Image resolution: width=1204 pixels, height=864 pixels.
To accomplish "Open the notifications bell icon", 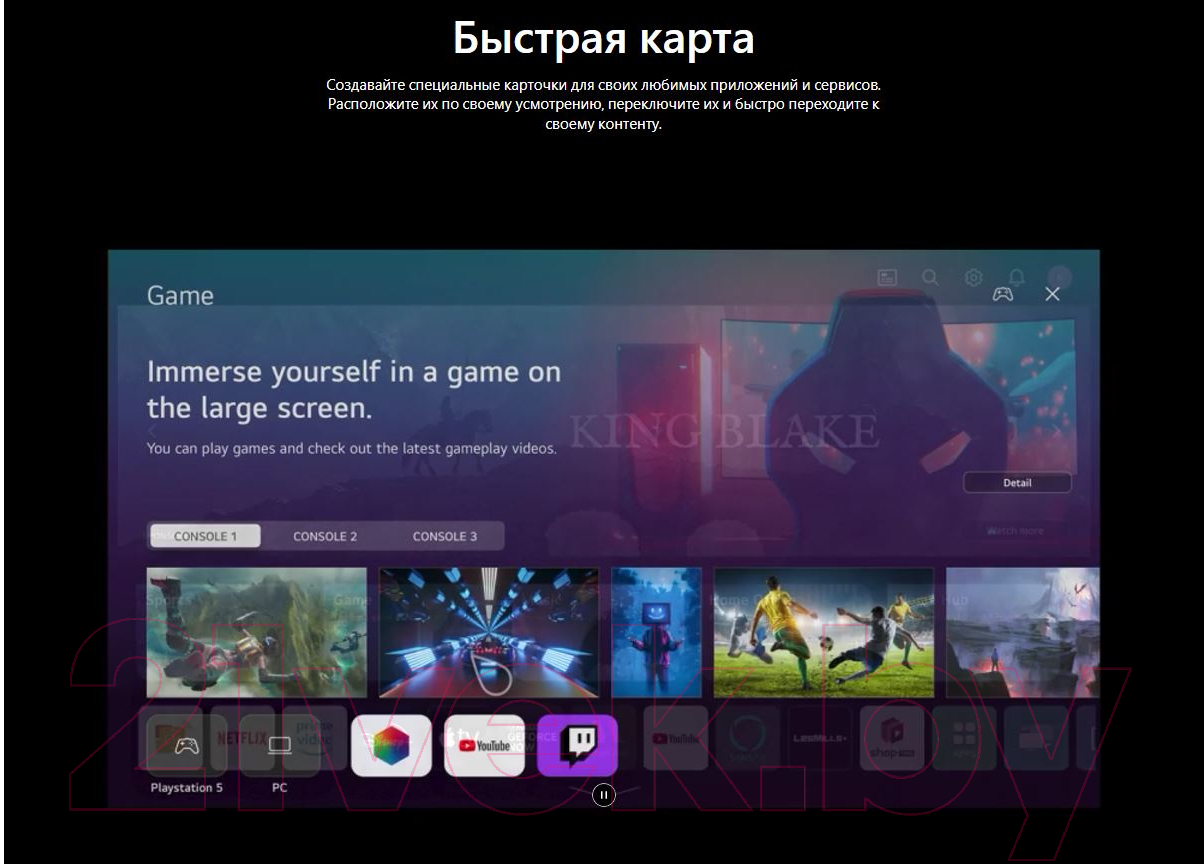I will pyautogui.click(x=1016, y=278).
